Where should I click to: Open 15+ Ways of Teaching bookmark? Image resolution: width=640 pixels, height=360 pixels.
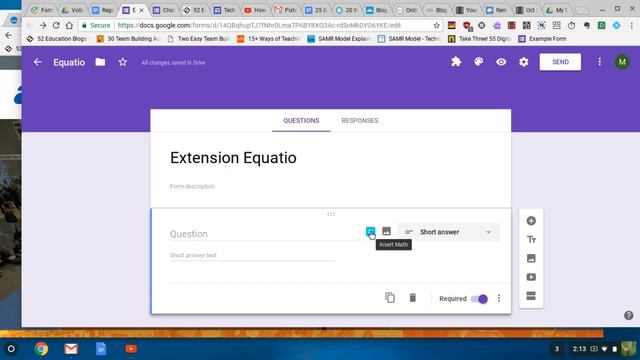coord(269,39)
